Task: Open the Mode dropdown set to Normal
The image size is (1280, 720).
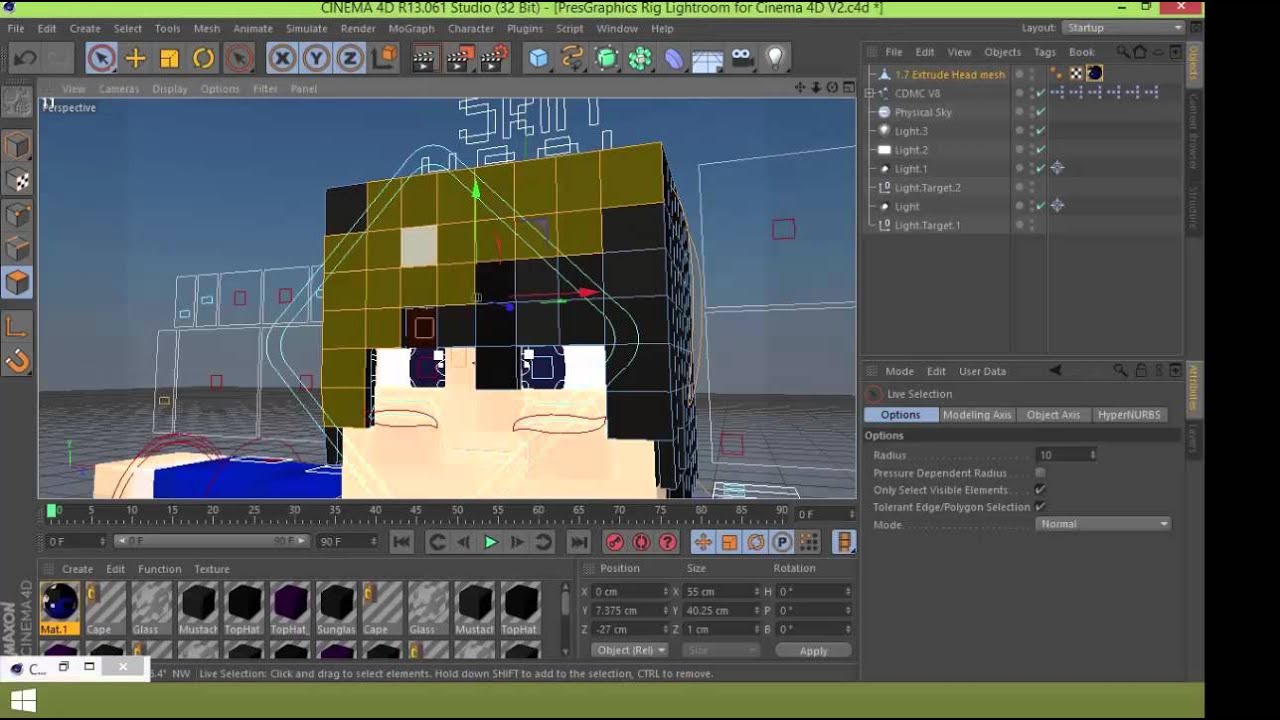Action: [1103, 524]
